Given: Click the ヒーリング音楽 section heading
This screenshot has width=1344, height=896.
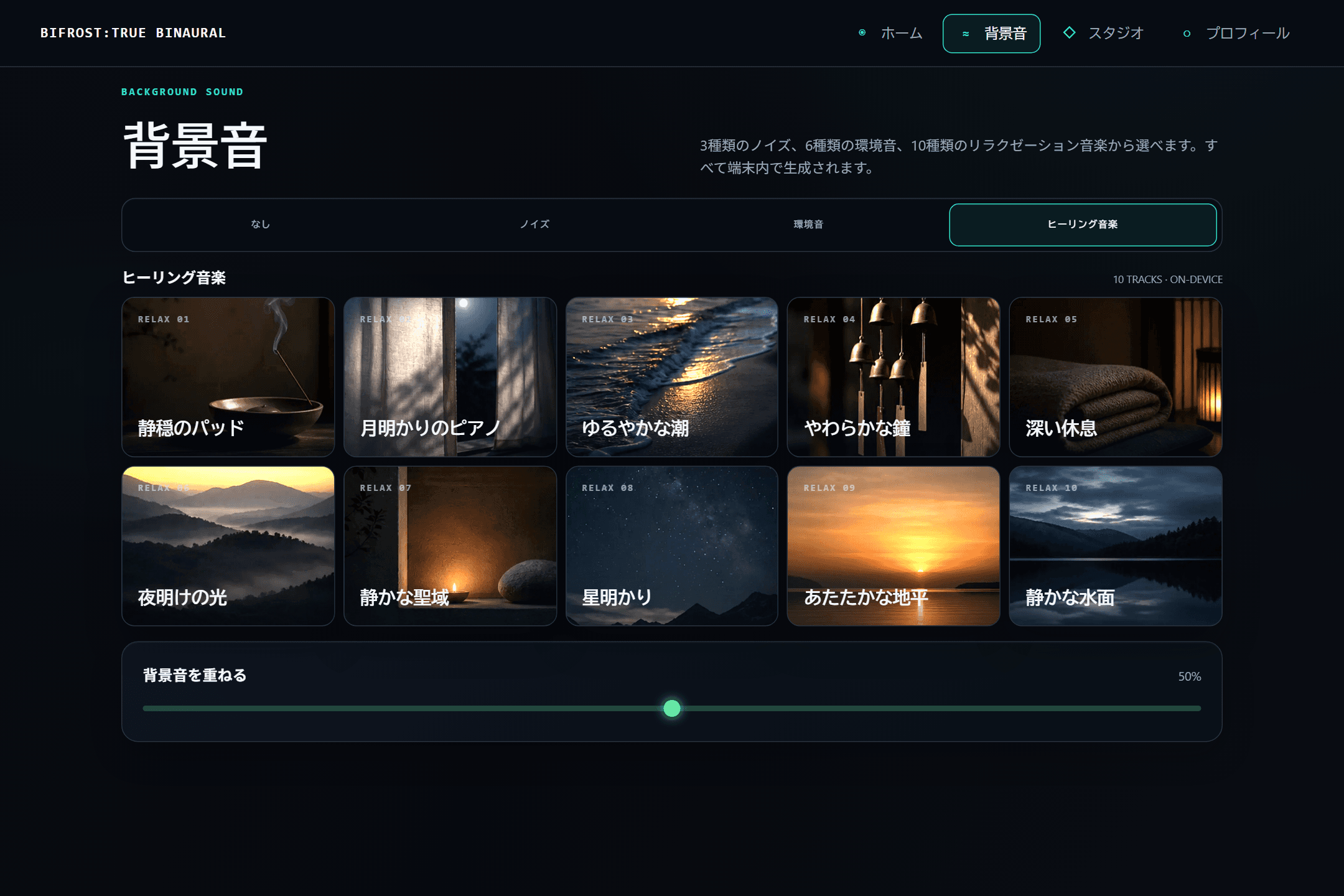Looking at the screenshot, I should click(174, 278).
